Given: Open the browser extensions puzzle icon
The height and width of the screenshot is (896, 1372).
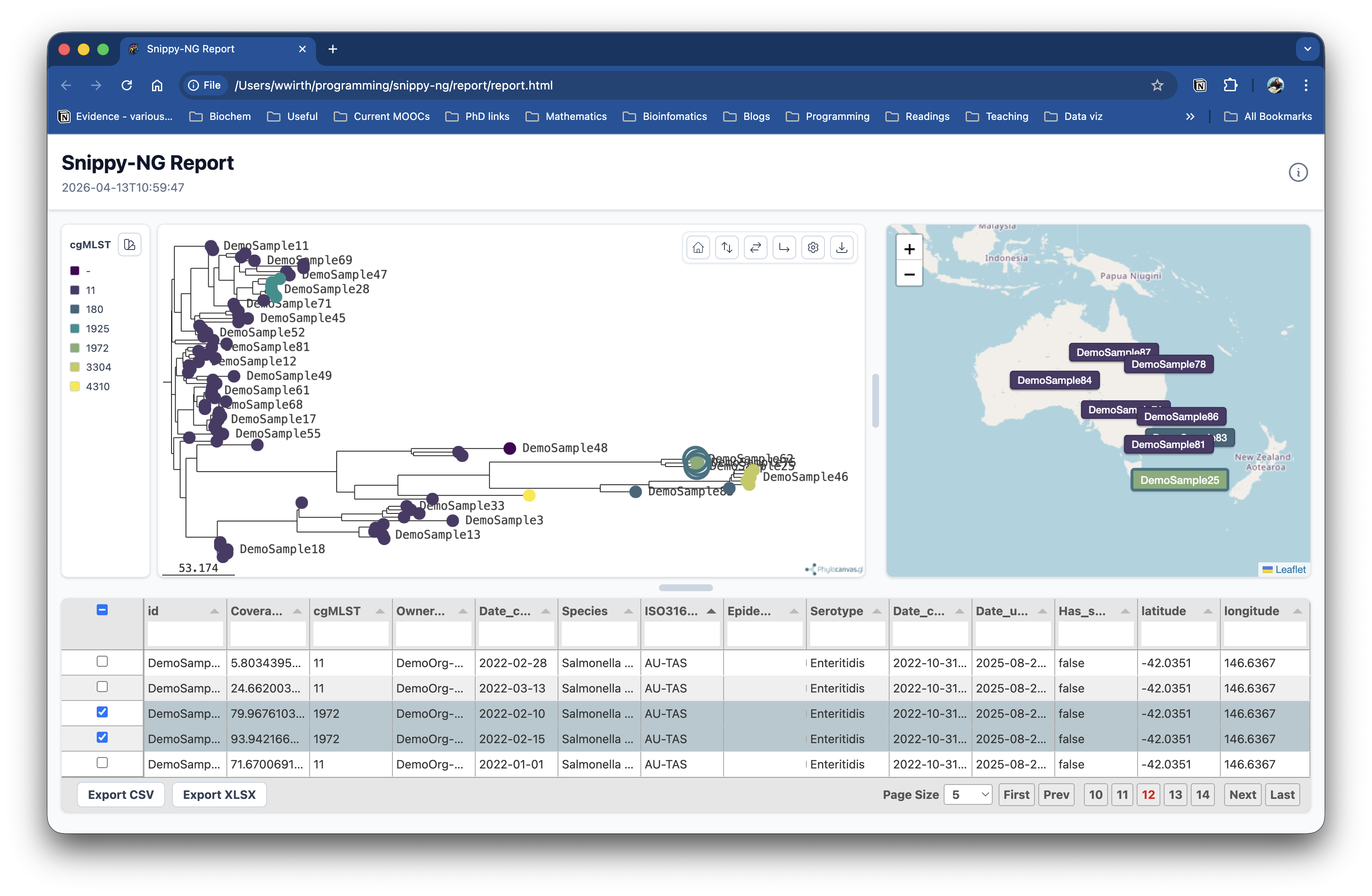Looking at the screenshot, I should point(1230,85).
